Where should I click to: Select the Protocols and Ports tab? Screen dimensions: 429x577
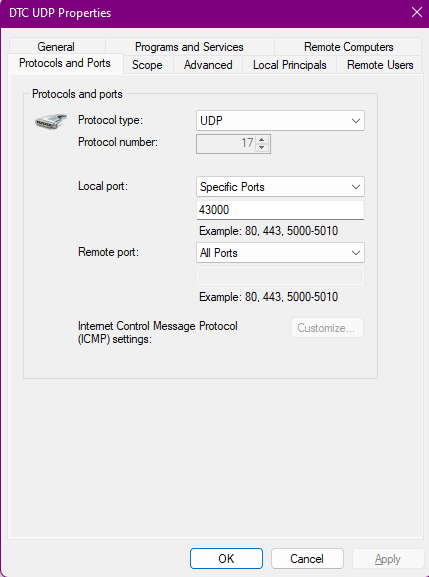coord(65,63)
